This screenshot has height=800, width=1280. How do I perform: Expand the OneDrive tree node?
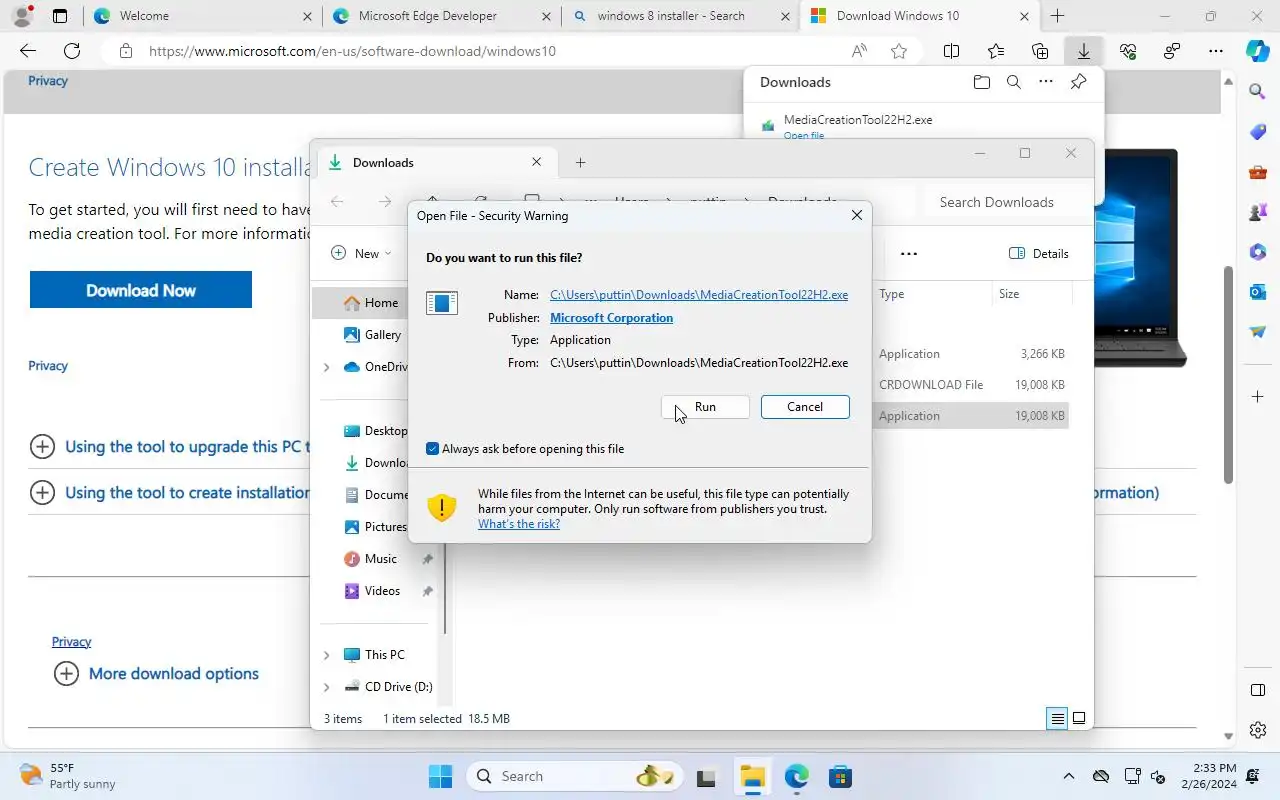point(326,368)
